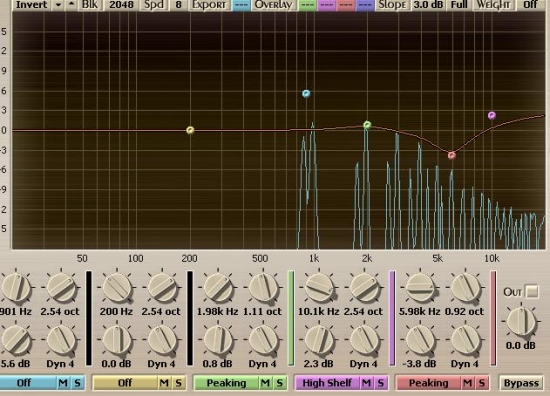Open the red band Peaking filter type
Viewport: 550px width, 396px height.
(429, 383)
